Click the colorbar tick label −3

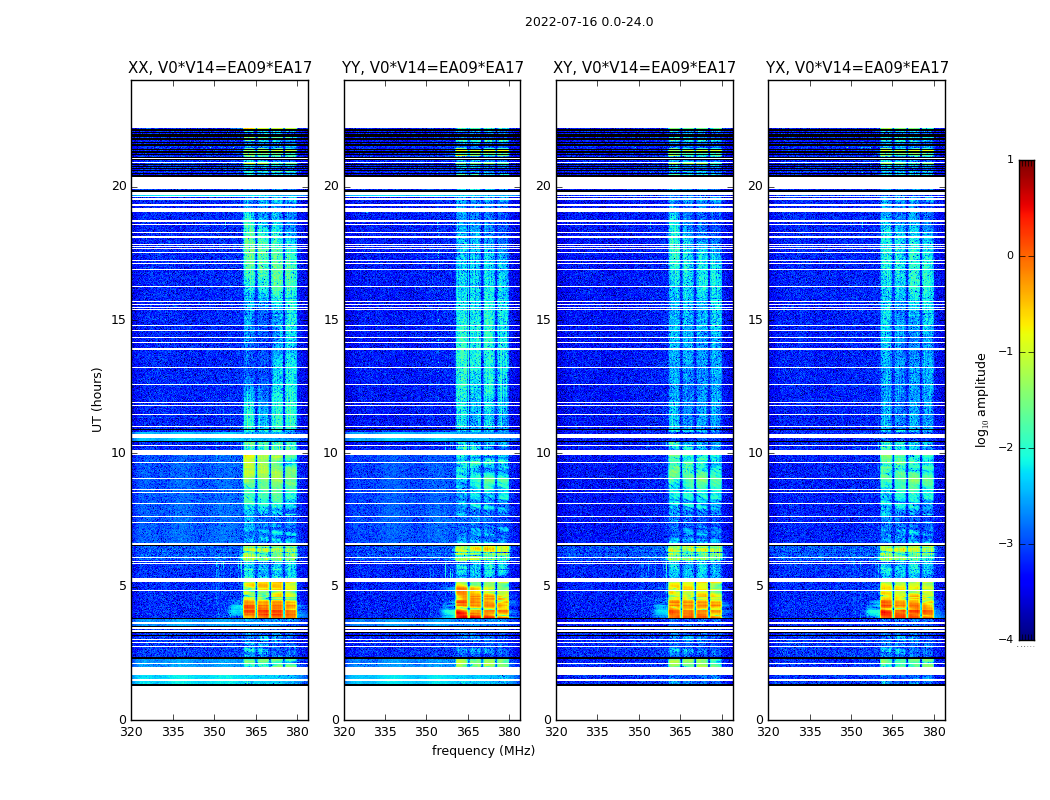[1006, 544]
